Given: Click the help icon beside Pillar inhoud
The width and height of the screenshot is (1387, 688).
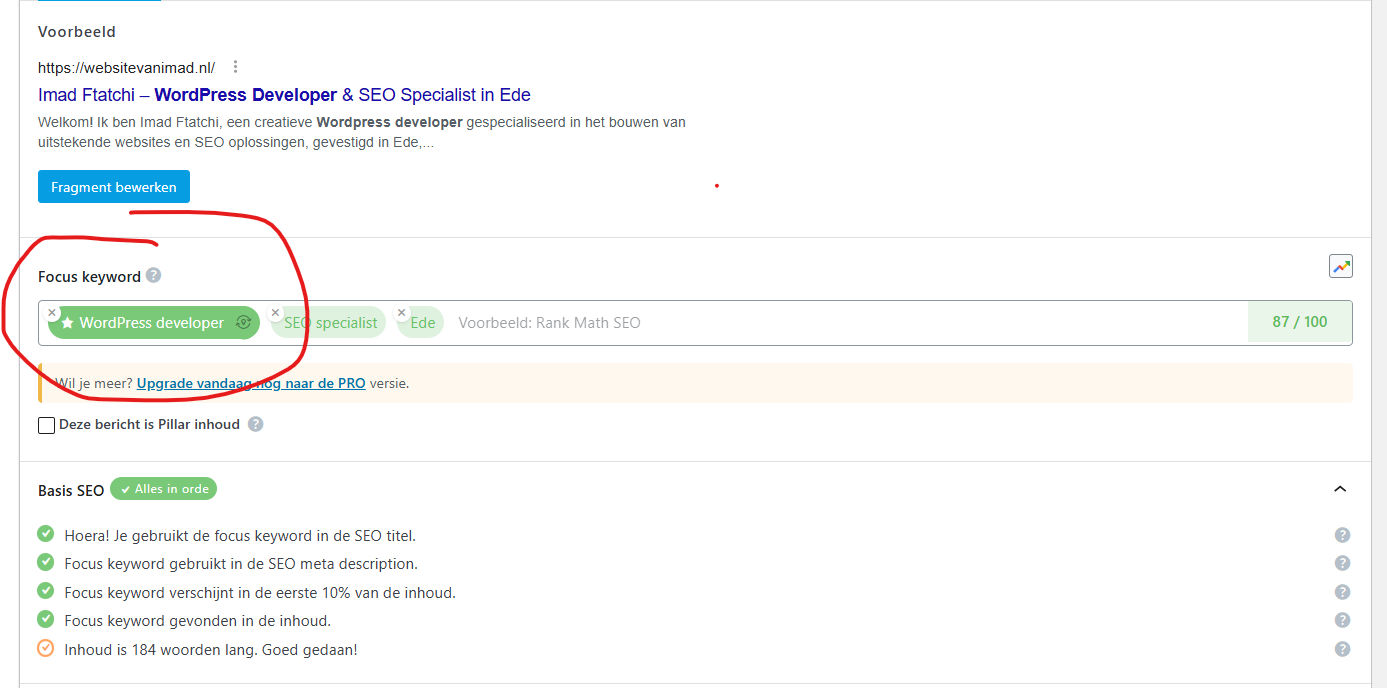Looking at the screenshot, I should pyautogui.click(x=256, y=424).
